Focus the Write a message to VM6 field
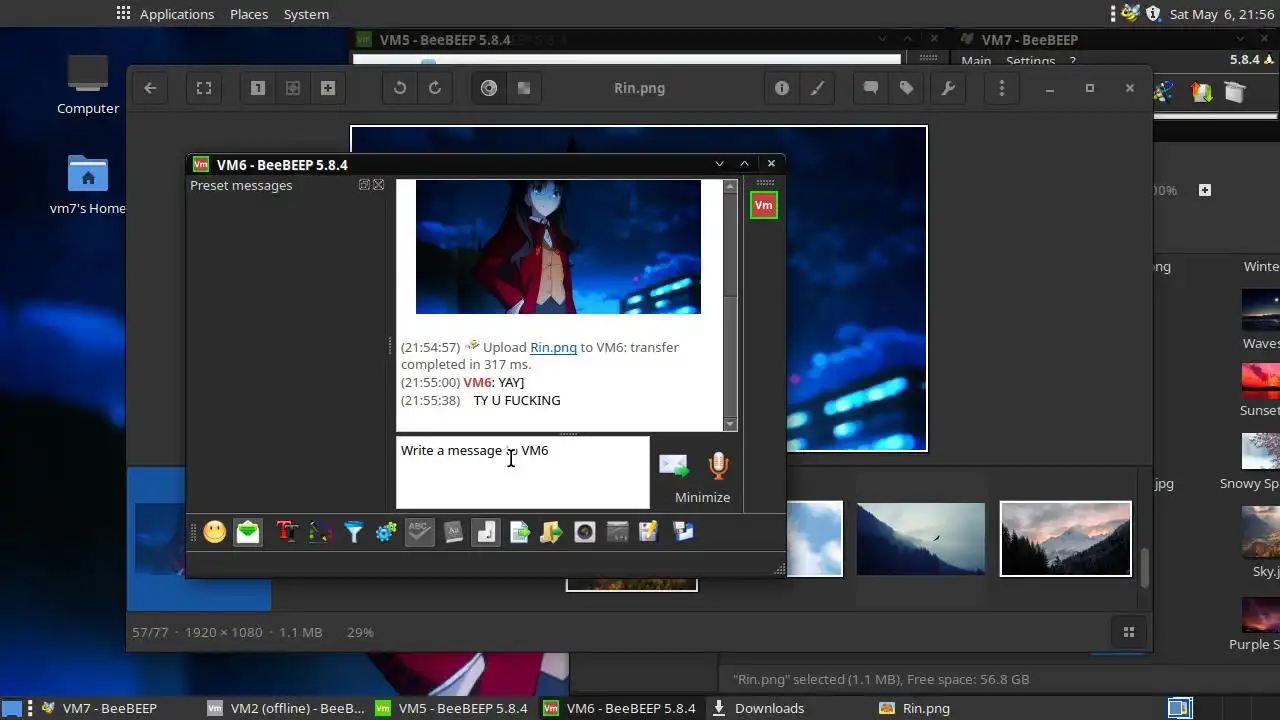1280x720 pixels. pos(522,472)
